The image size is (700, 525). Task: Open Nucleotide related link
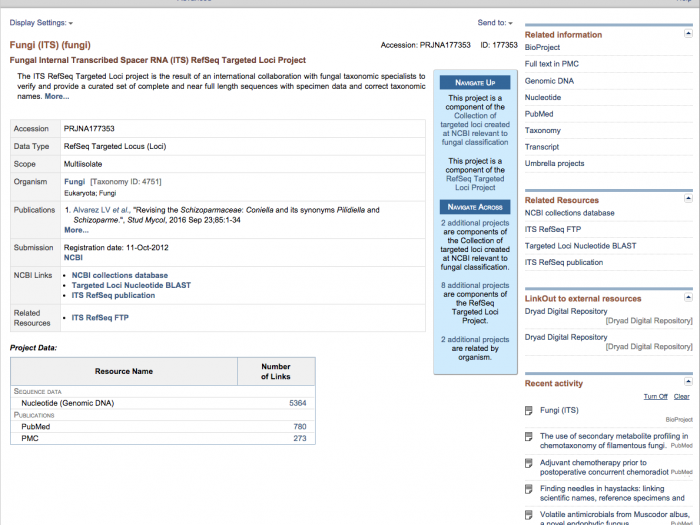543,97
